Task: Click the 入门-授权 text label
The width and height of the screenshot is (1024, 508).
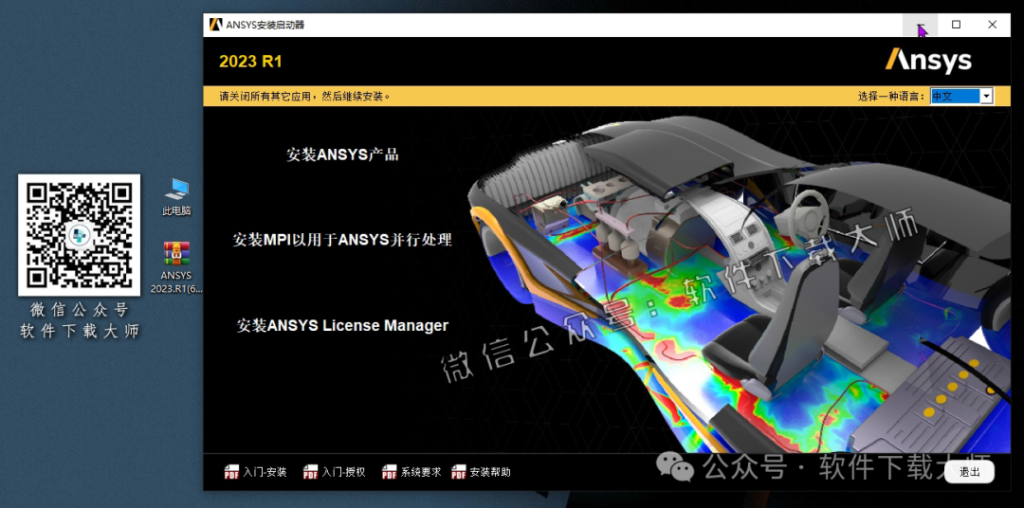Action: [344, 472]
